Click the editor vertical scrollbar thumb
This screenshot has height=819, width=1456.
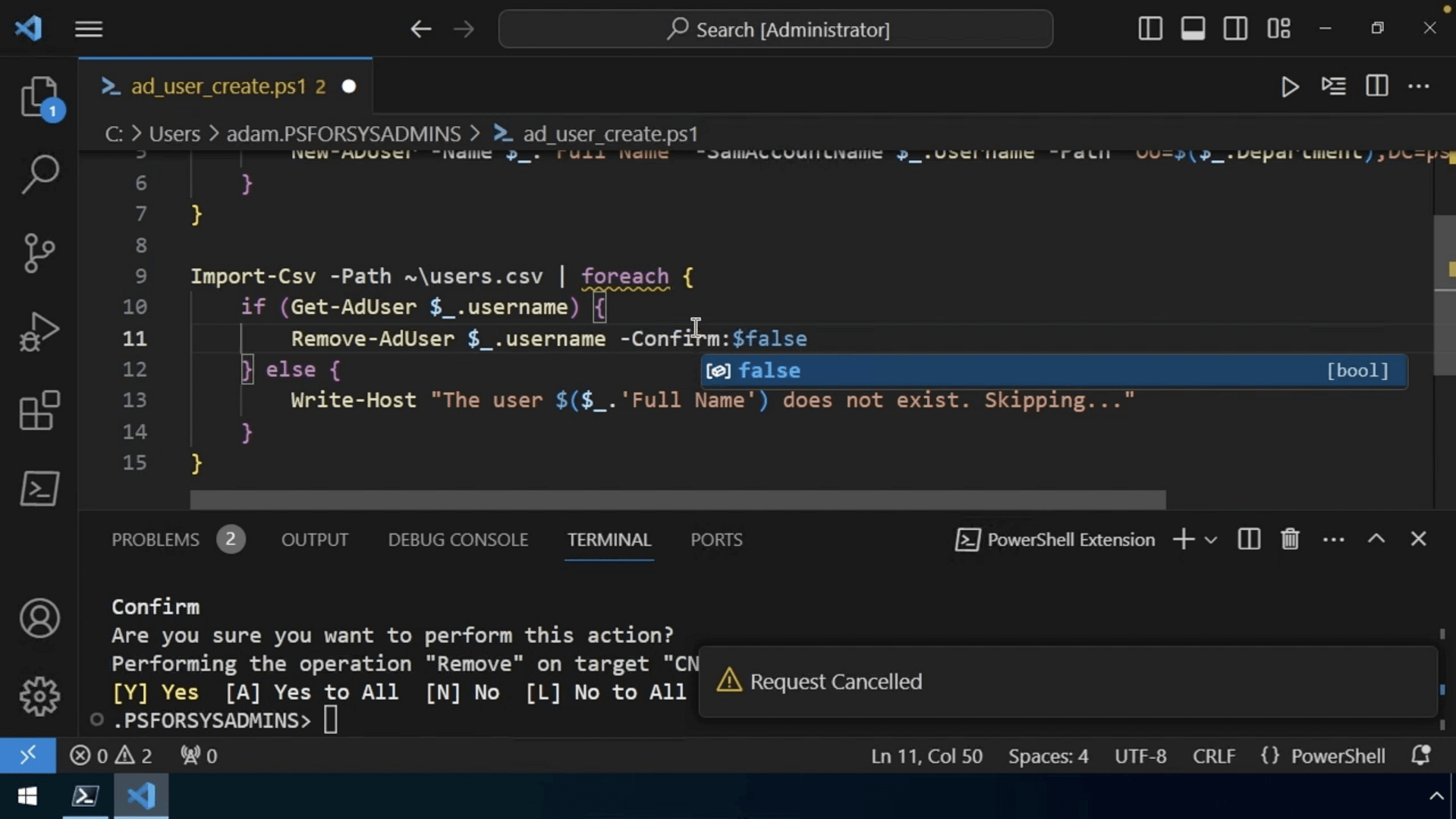click(x=1445, y=296)
